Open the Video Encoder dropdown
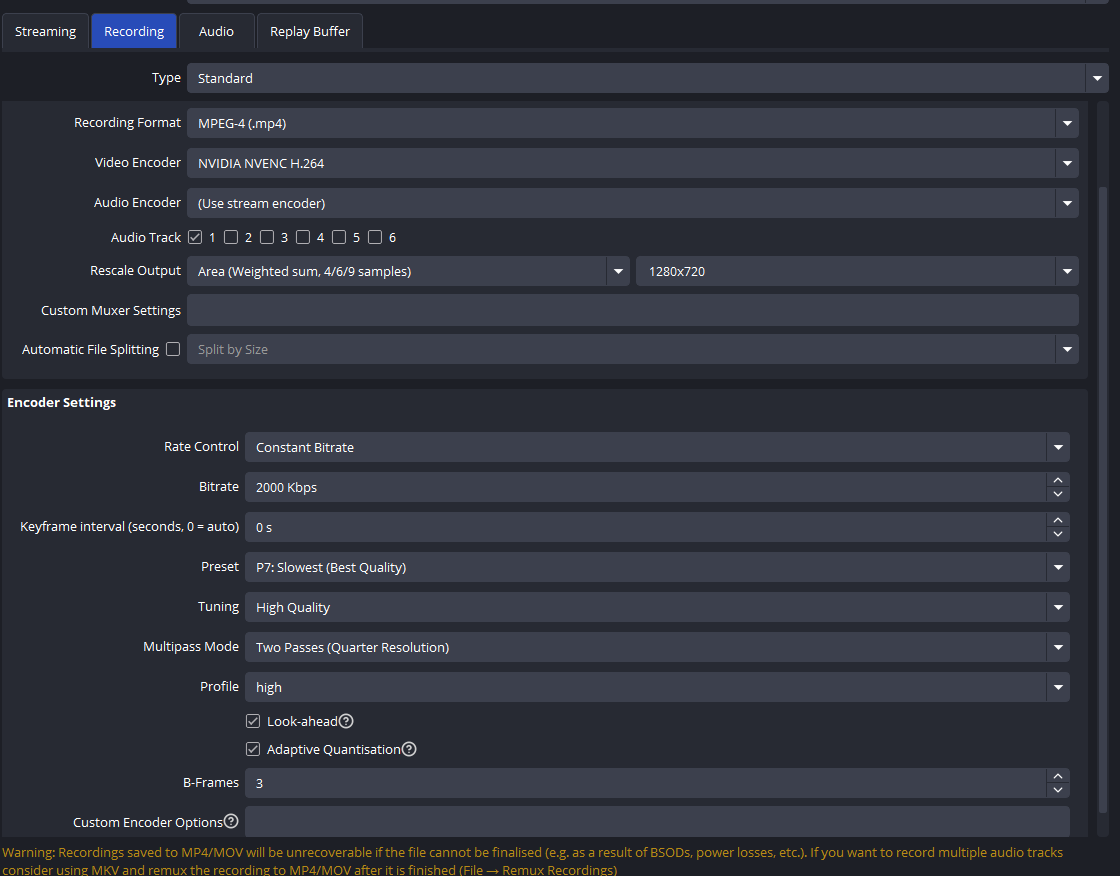The width and height of the screenshot is (1120, 876). point(633,163)
